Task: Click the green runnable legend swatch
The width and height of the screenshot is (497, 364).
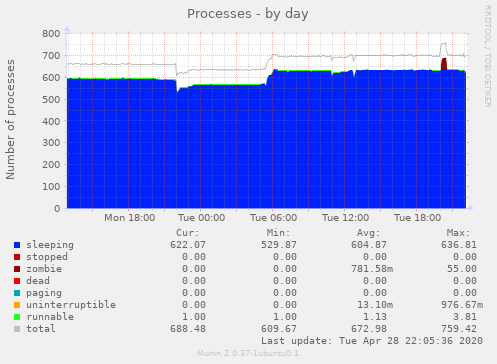Action: click(x=17, y=317)
